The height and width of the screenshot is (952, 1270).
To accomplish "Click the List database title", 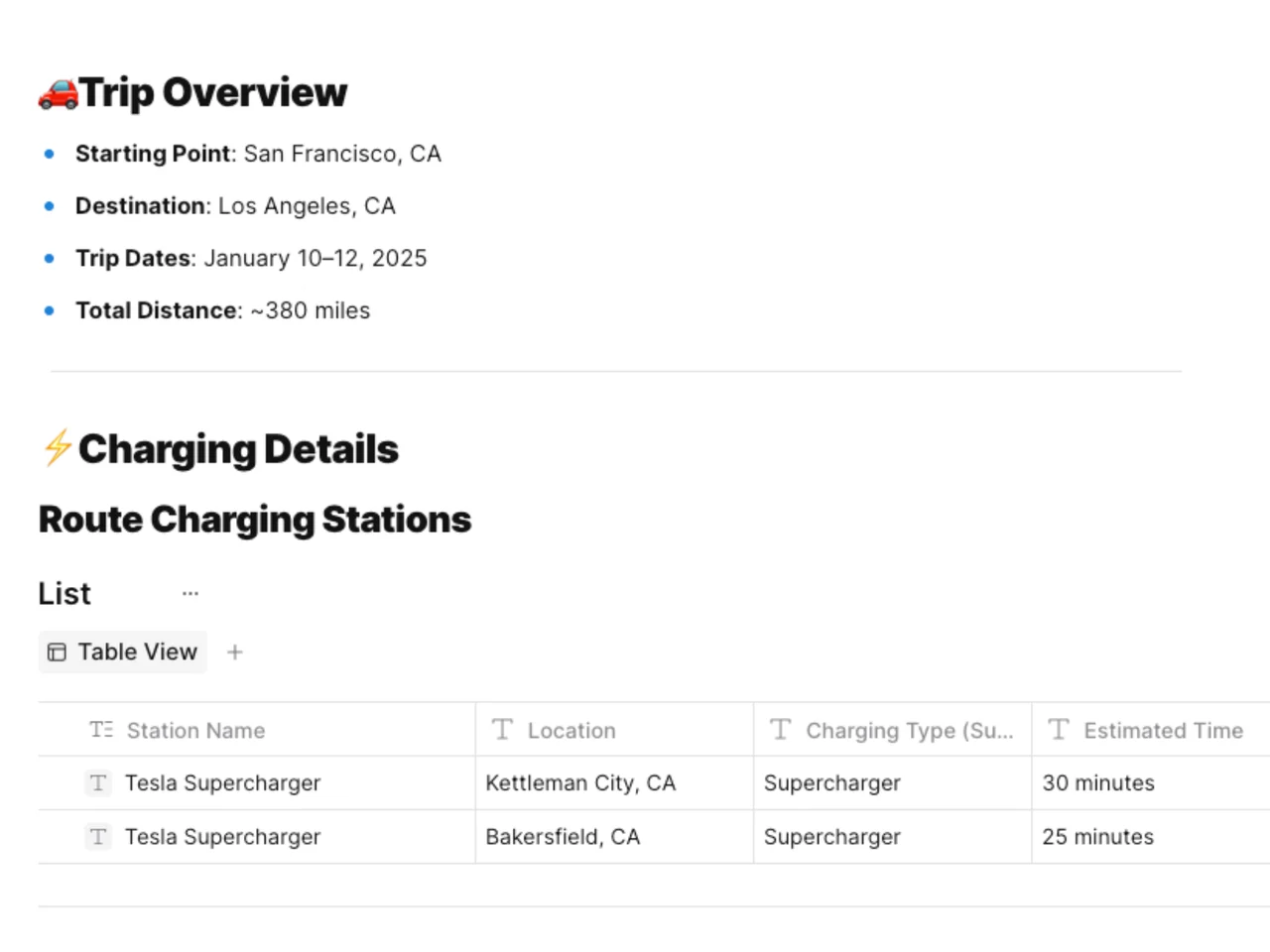I will click(x=64, y=593).
